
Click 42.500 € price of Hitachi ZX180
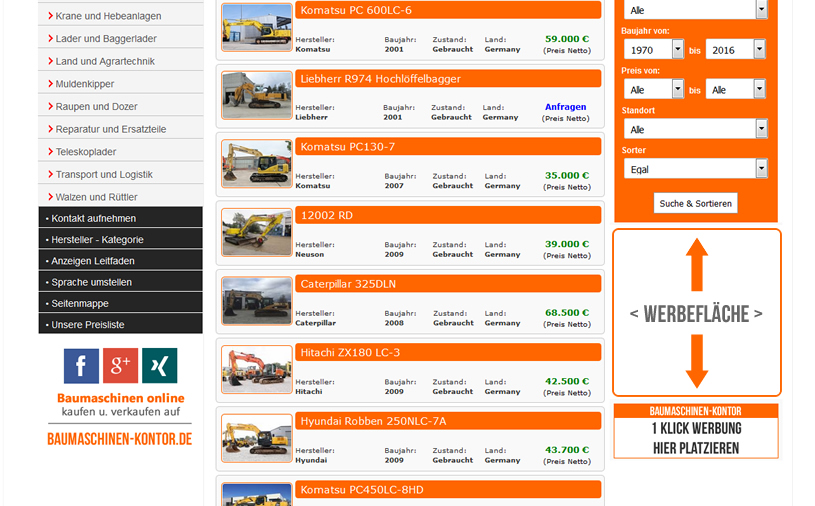567,381
